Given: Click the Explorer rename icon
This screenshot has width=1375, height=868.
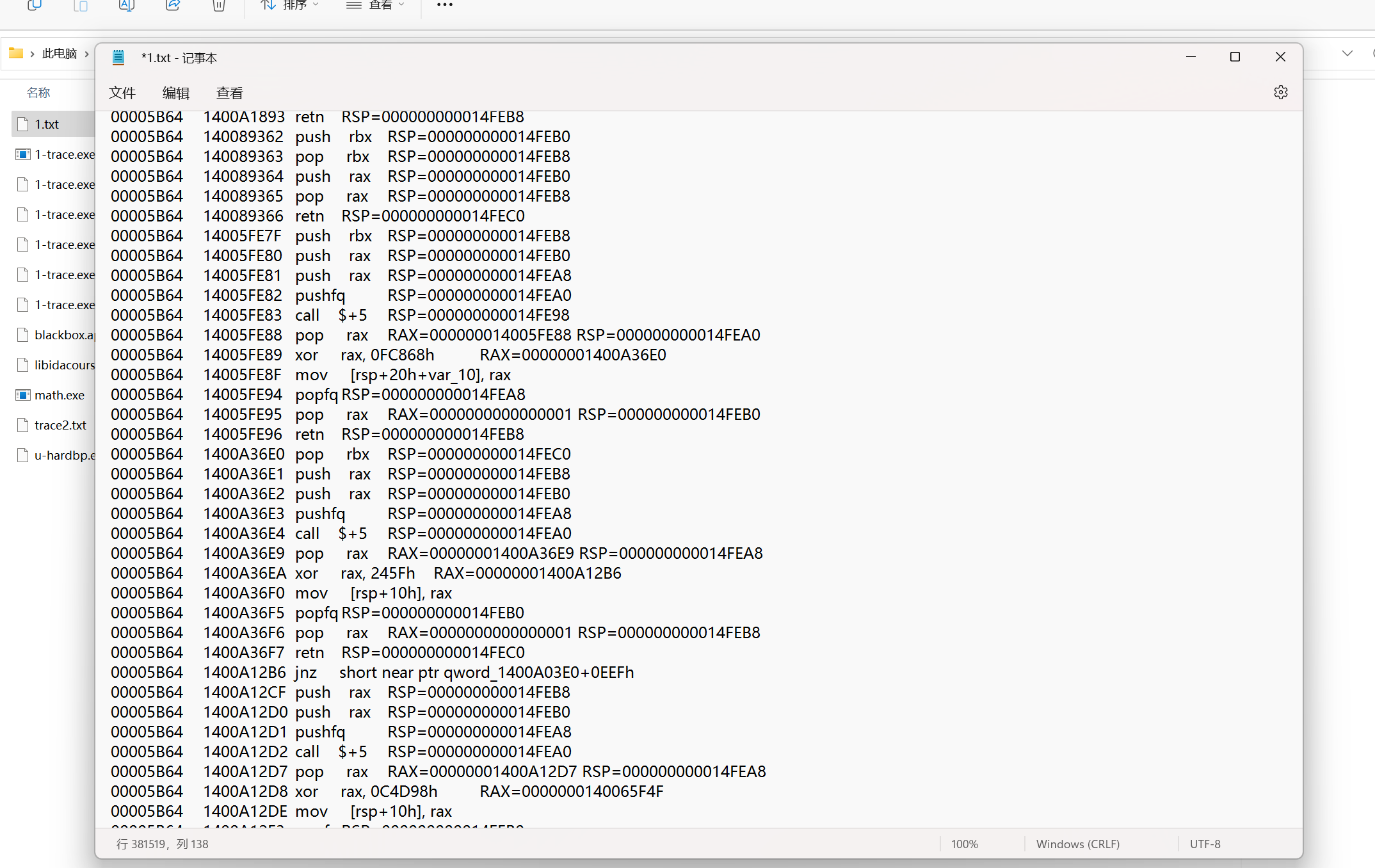Looking at the screenshot, I should pos(127,5).
